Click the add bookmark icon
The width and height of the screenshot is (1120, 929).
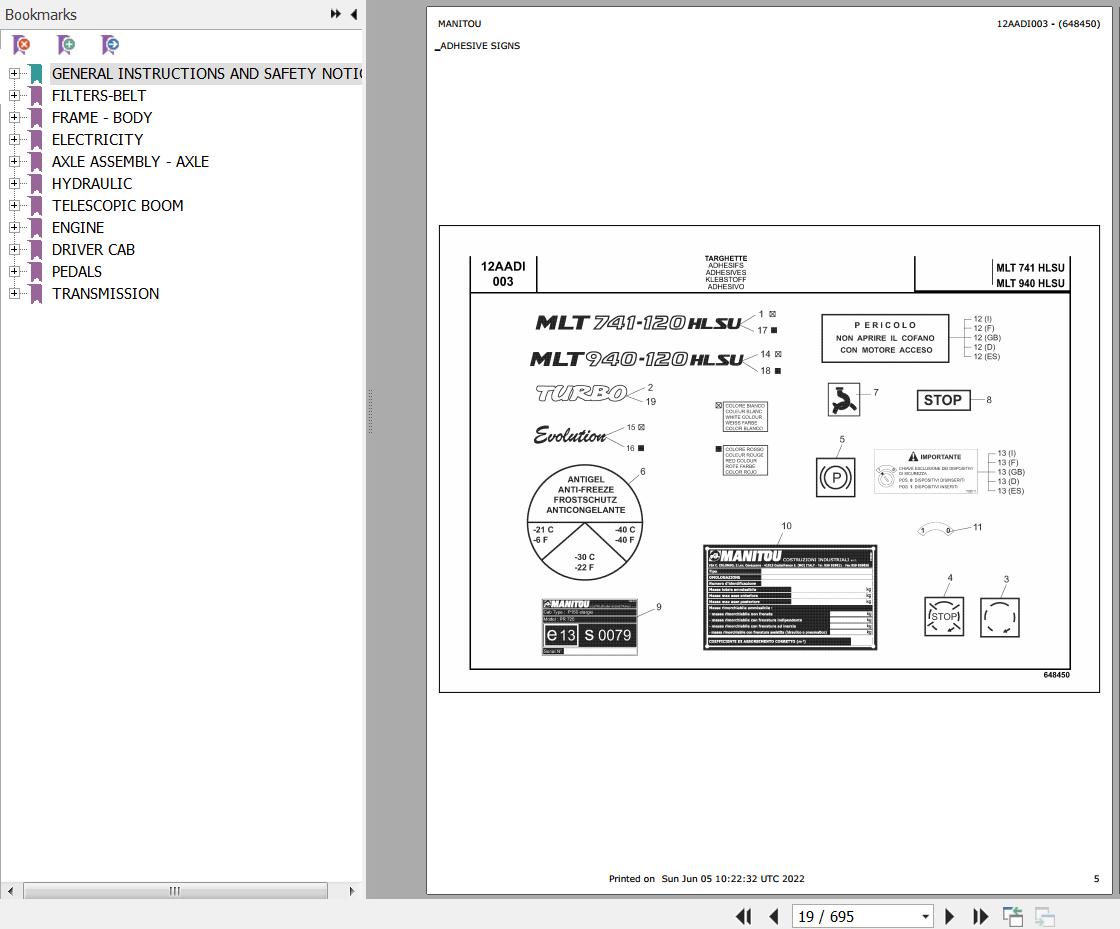pos(66,45)
